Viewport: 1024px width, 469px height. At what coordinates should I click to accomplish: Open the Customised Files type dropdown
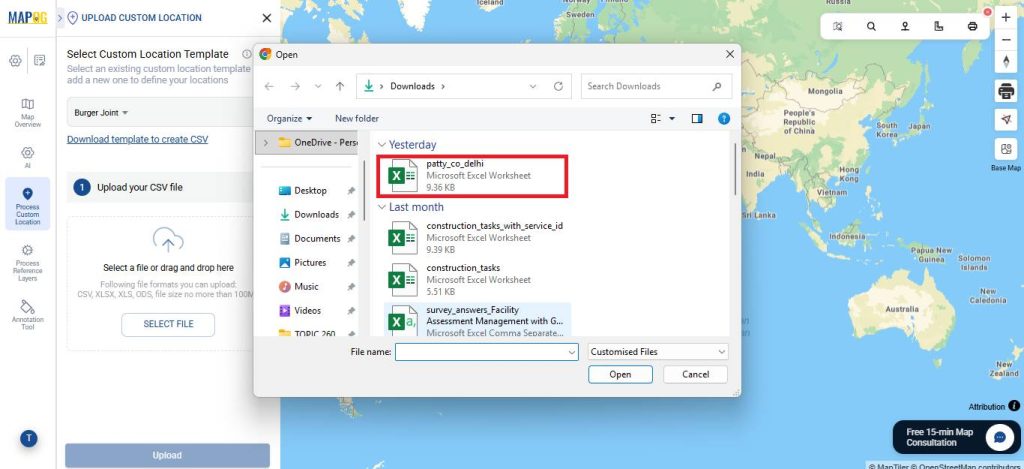(x=658, y=351)
